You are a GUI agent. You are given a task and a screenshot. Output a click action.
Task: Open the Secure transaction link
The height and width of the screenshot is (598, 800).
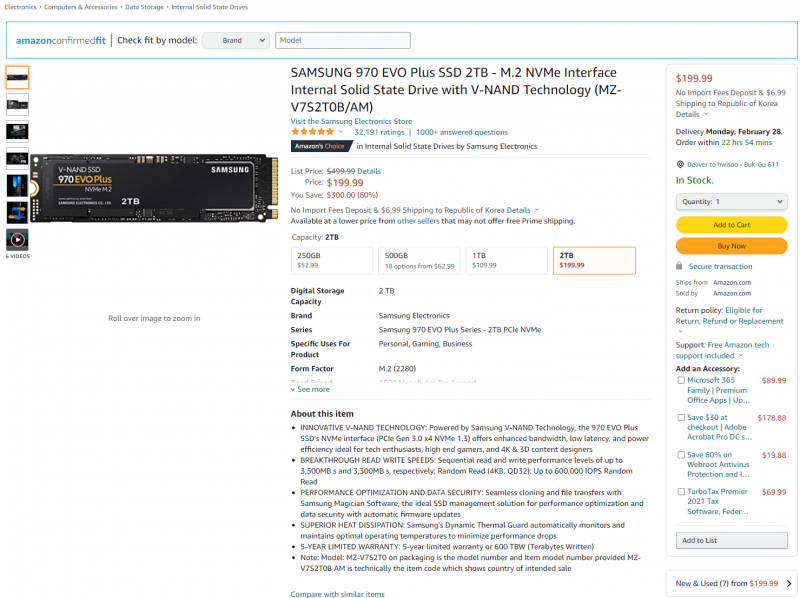pyautogui.click(x=720, y=266)
